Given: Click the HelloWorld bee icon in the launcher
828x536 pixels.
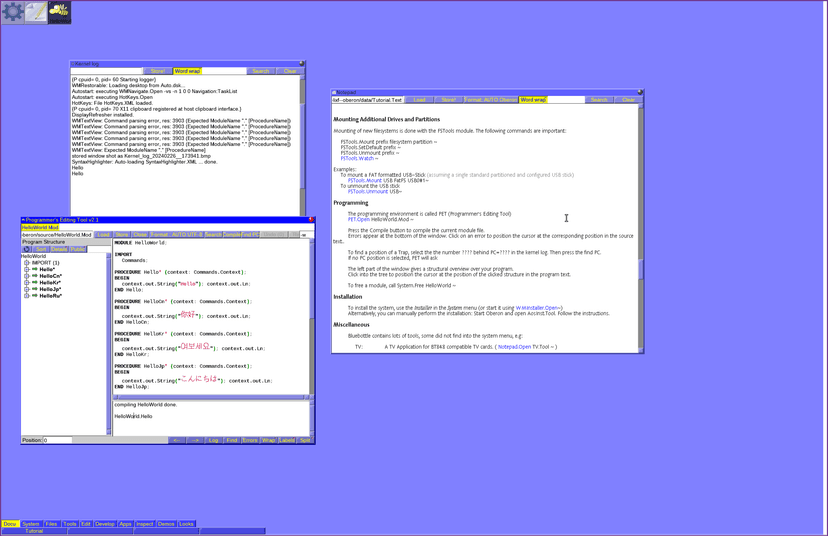Looking at the screenshot, I should point(60,12).
